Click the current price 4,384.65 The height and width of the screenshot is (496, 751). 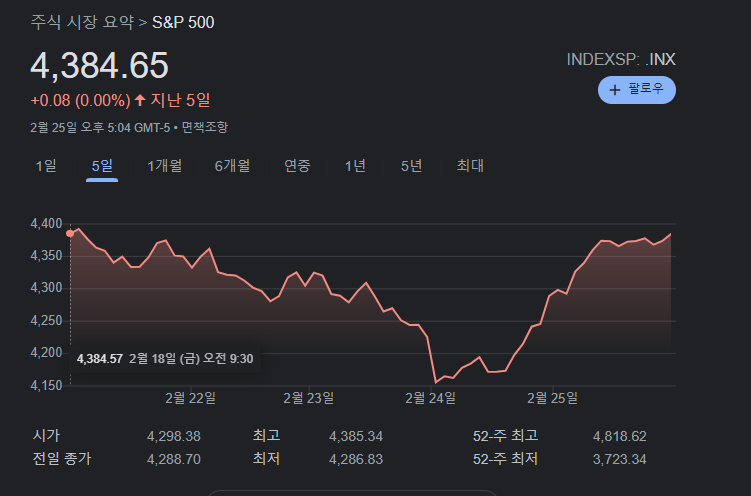(x=99, y=65)
